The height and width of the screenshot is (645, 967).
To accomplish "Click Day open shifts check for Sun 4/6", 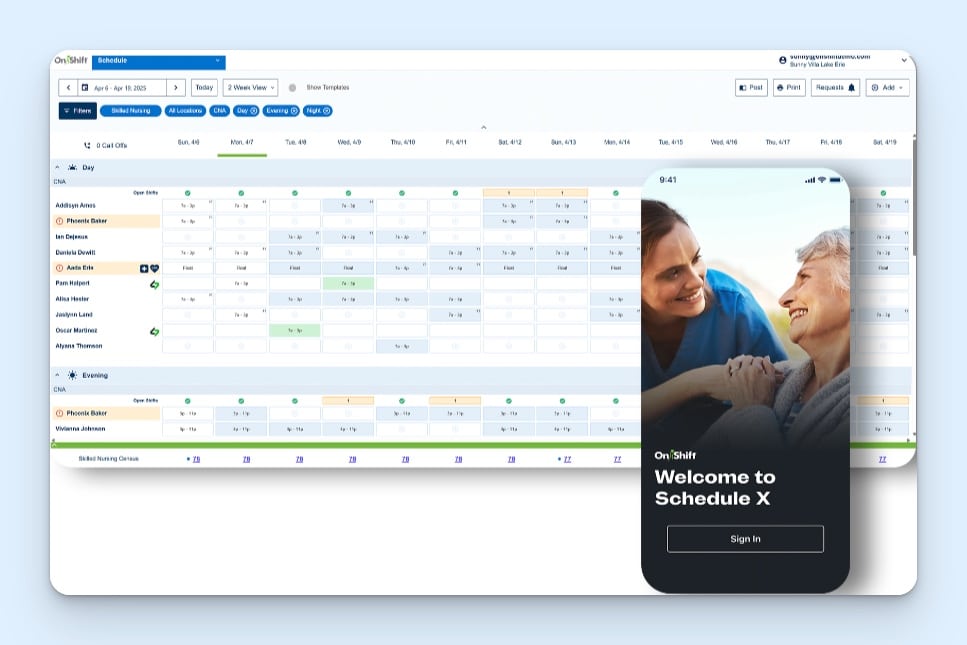I will tap(187, 193).
